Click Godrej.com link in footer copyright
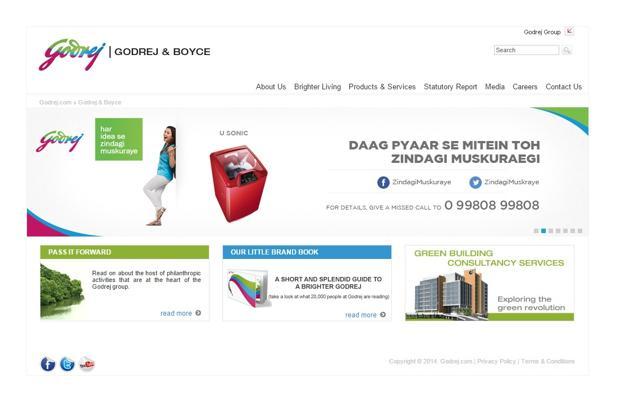 click(x=456, y=361)
